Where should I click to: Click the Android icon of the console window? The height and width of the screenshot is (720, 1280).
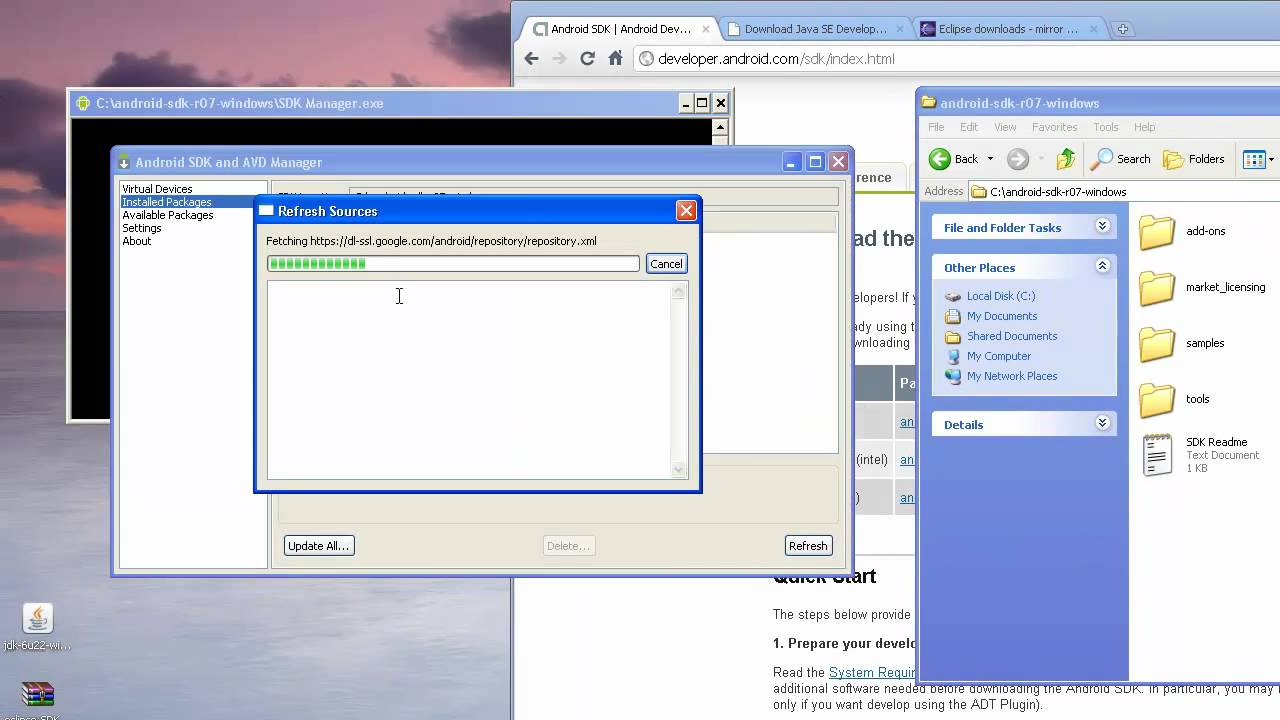tap(83, 103)
